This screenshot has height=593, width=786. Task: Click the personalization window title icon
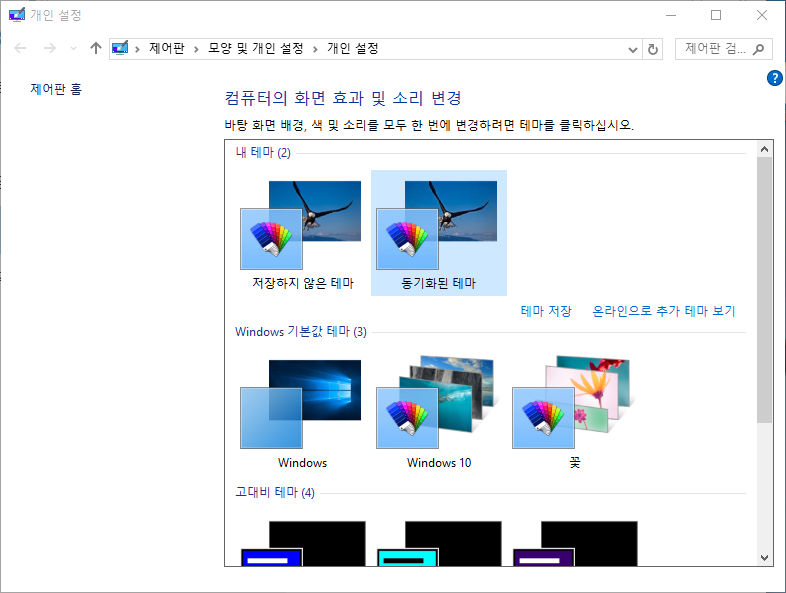point(15,15)
